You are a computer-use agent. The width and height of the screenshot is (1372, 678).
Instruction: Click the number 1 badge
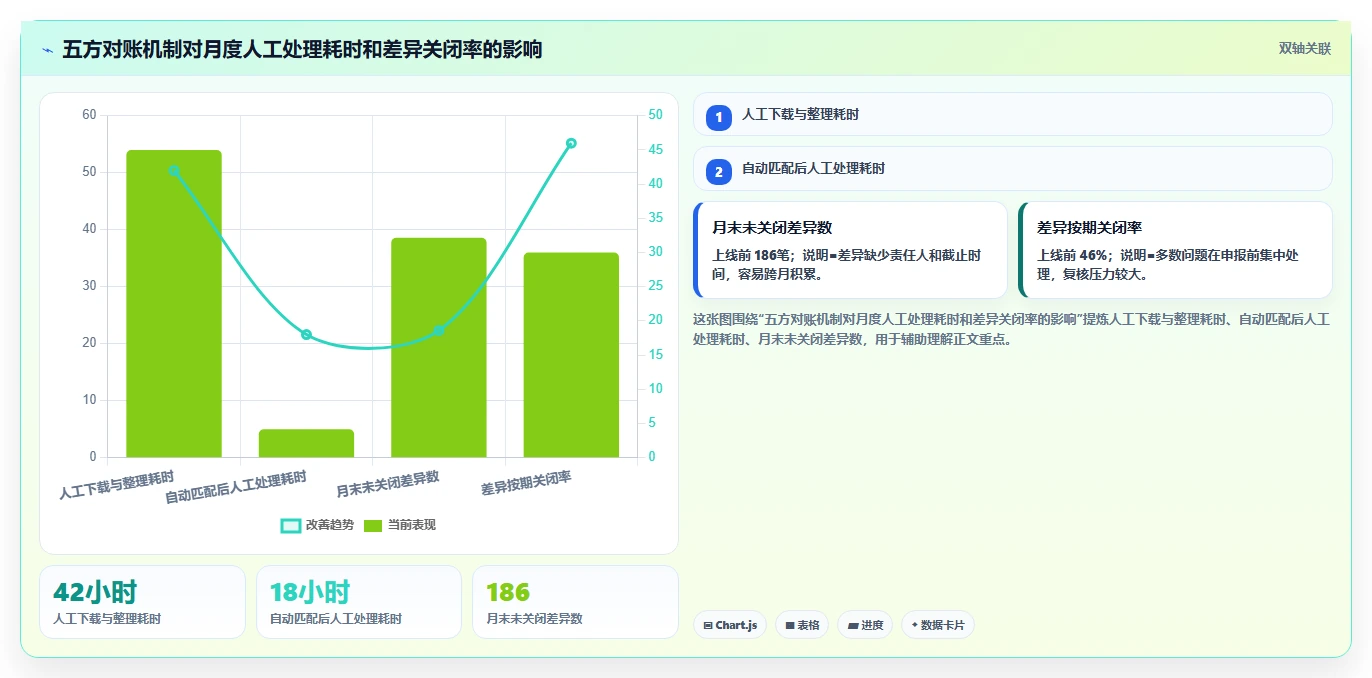coord(719,117)
